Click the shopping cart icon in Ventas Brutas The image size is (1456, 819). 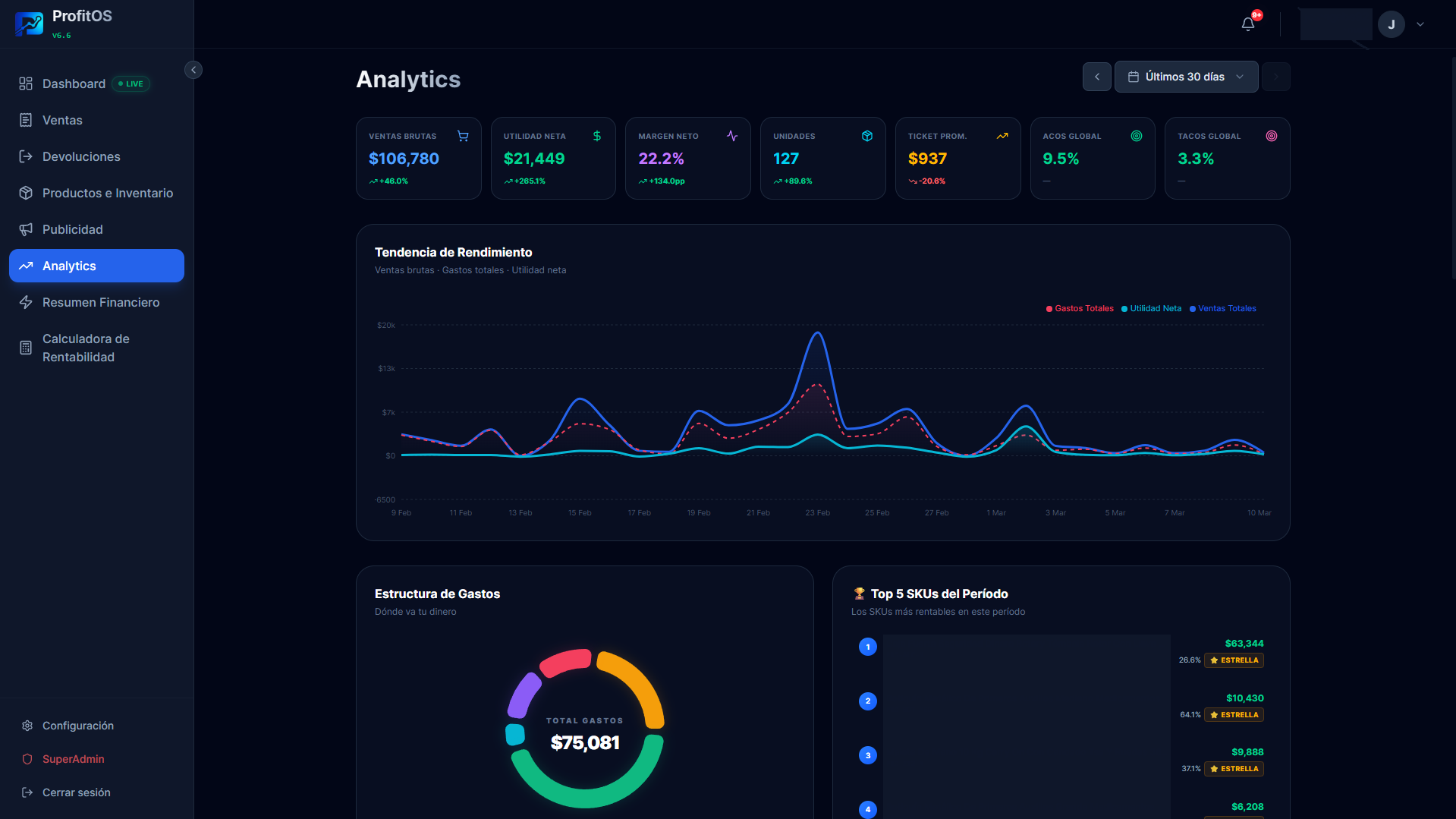(463, 136)
